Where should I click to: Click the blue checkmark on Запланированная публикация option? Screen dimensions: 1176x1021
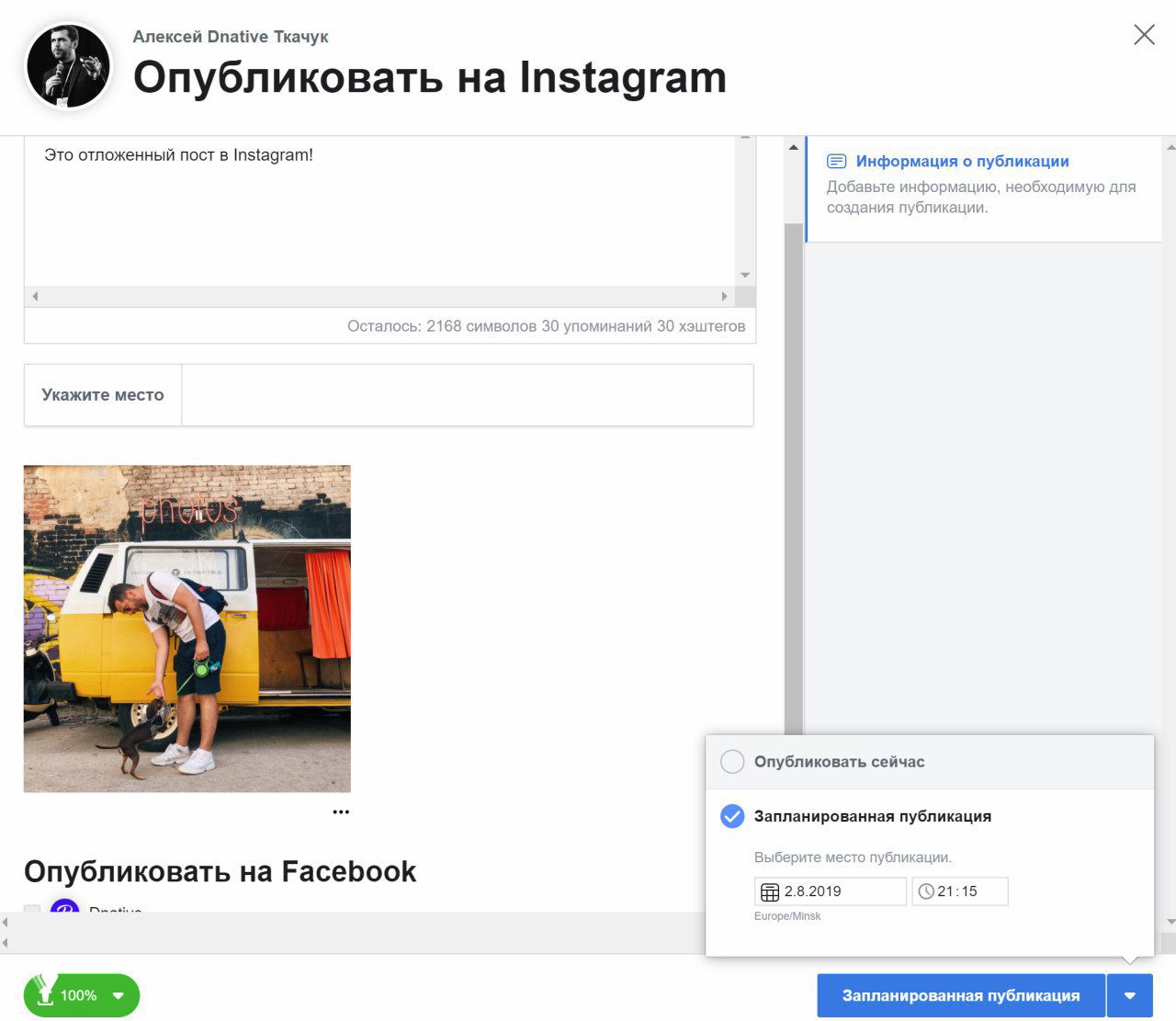point(731,815)
